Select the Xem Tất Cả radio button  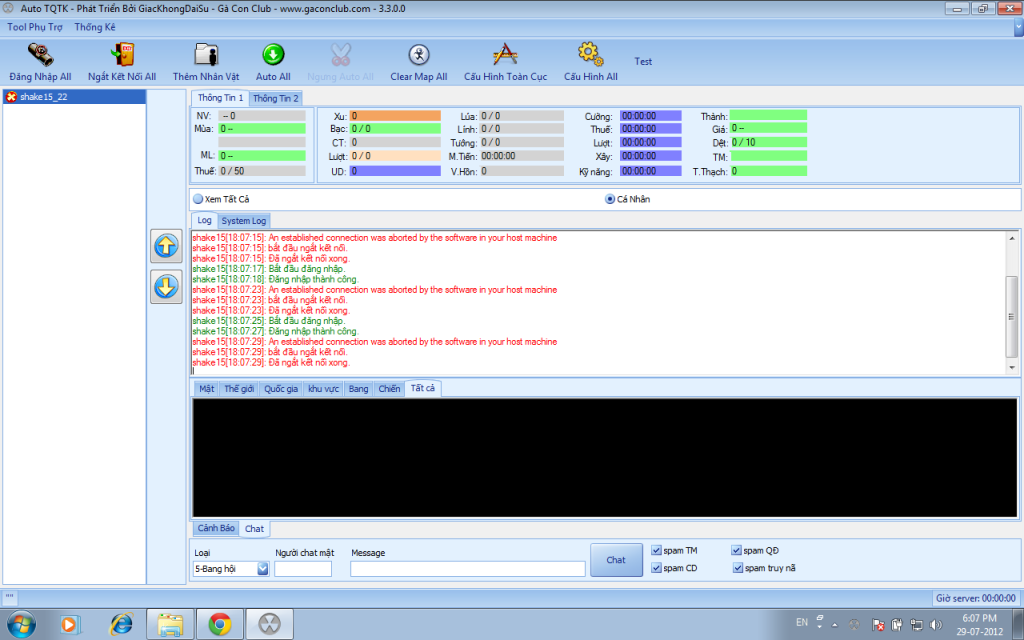coord(198,199)
